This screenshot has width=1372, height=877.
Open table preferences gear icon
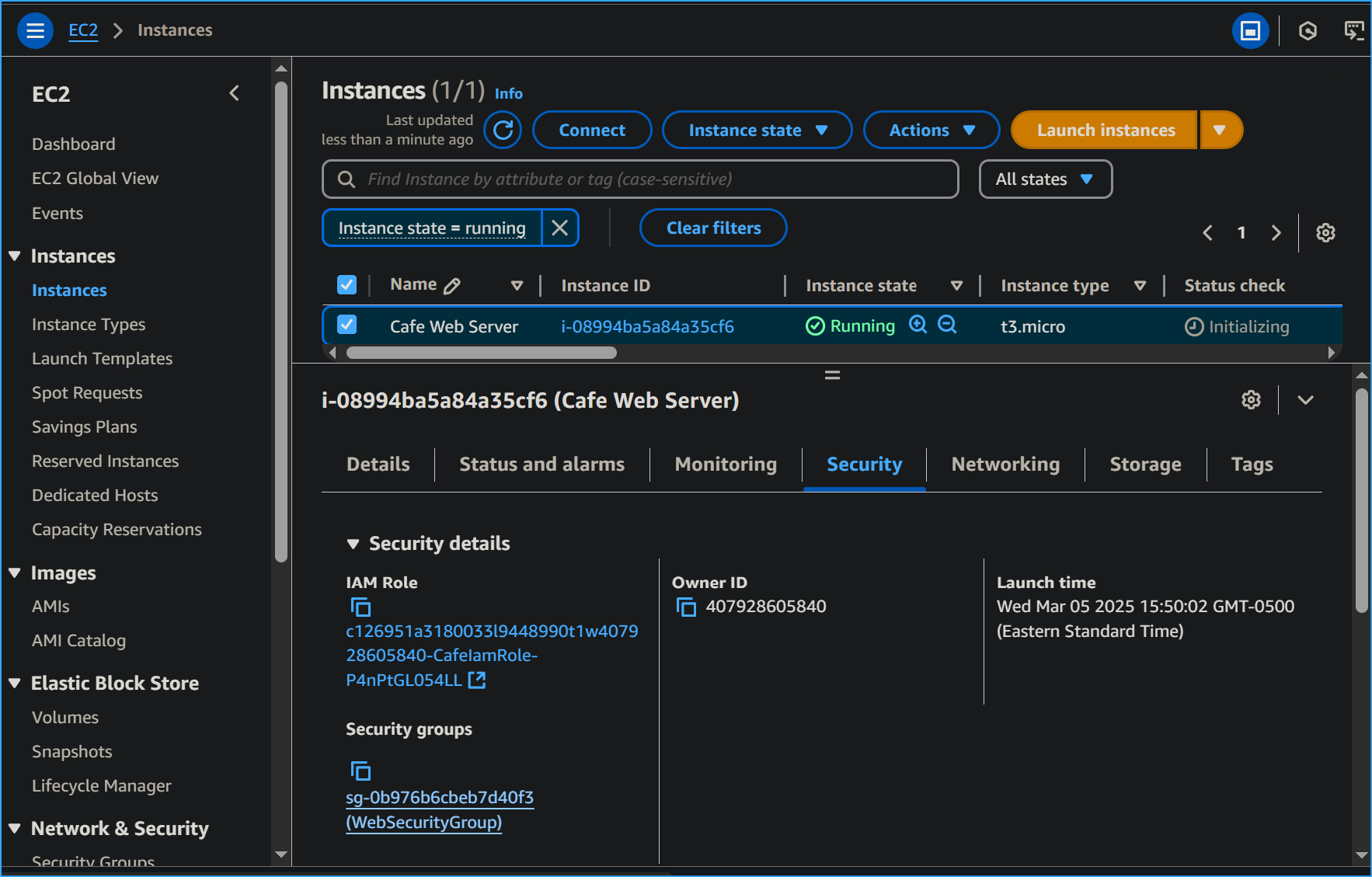pos(1325,232)
